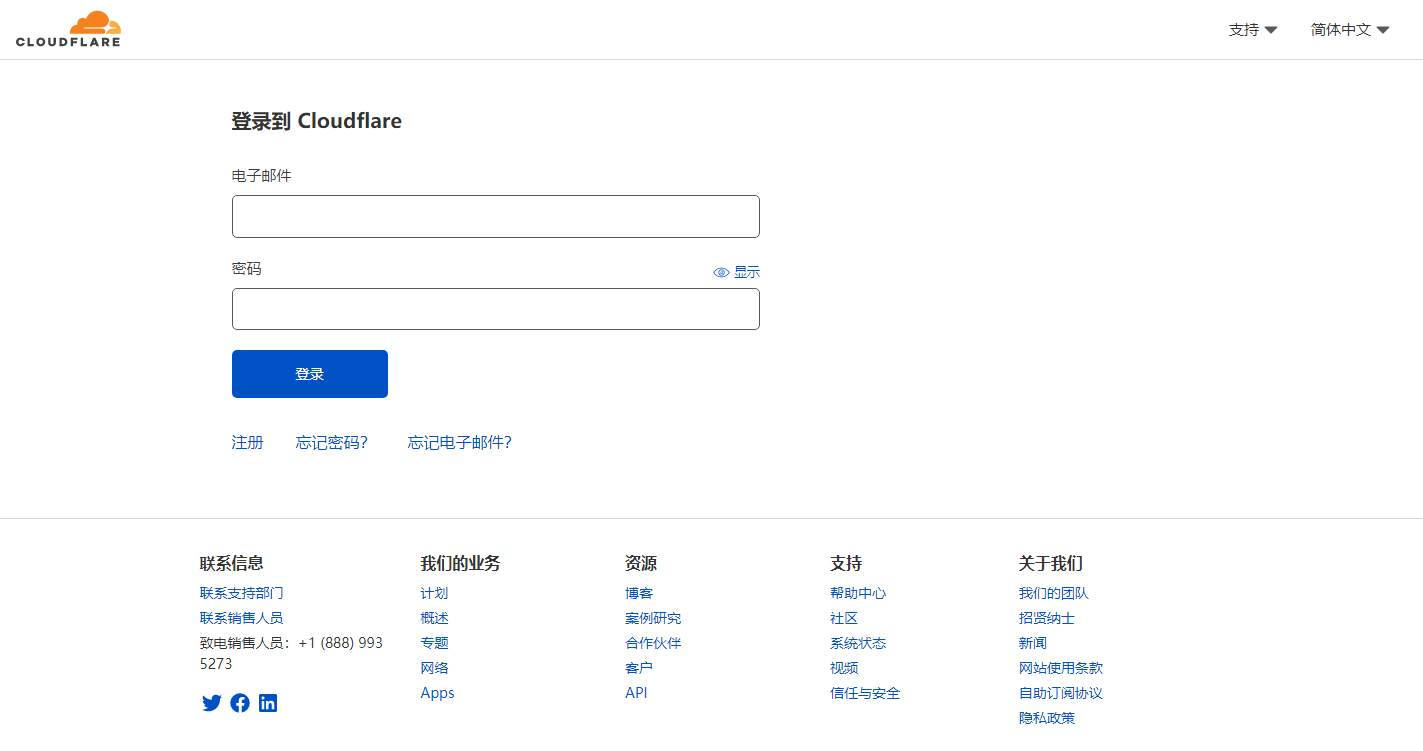Expand the 支持 dropdown in header
Screen dimensions: 1423x751
pyautogui.click(x=1253, y=30)
